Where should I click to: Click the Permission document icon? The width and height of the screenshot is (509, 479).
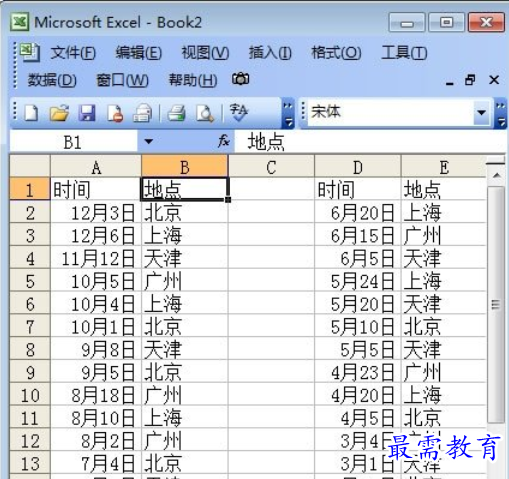coord(115,113)
